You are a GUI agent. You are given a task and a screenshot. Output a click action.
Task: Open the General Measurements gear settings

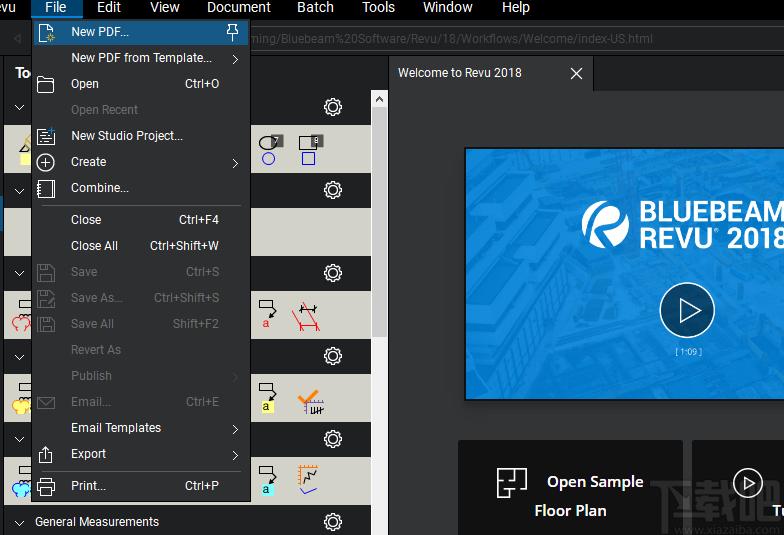pyautogui.click(x=333, y=522)
